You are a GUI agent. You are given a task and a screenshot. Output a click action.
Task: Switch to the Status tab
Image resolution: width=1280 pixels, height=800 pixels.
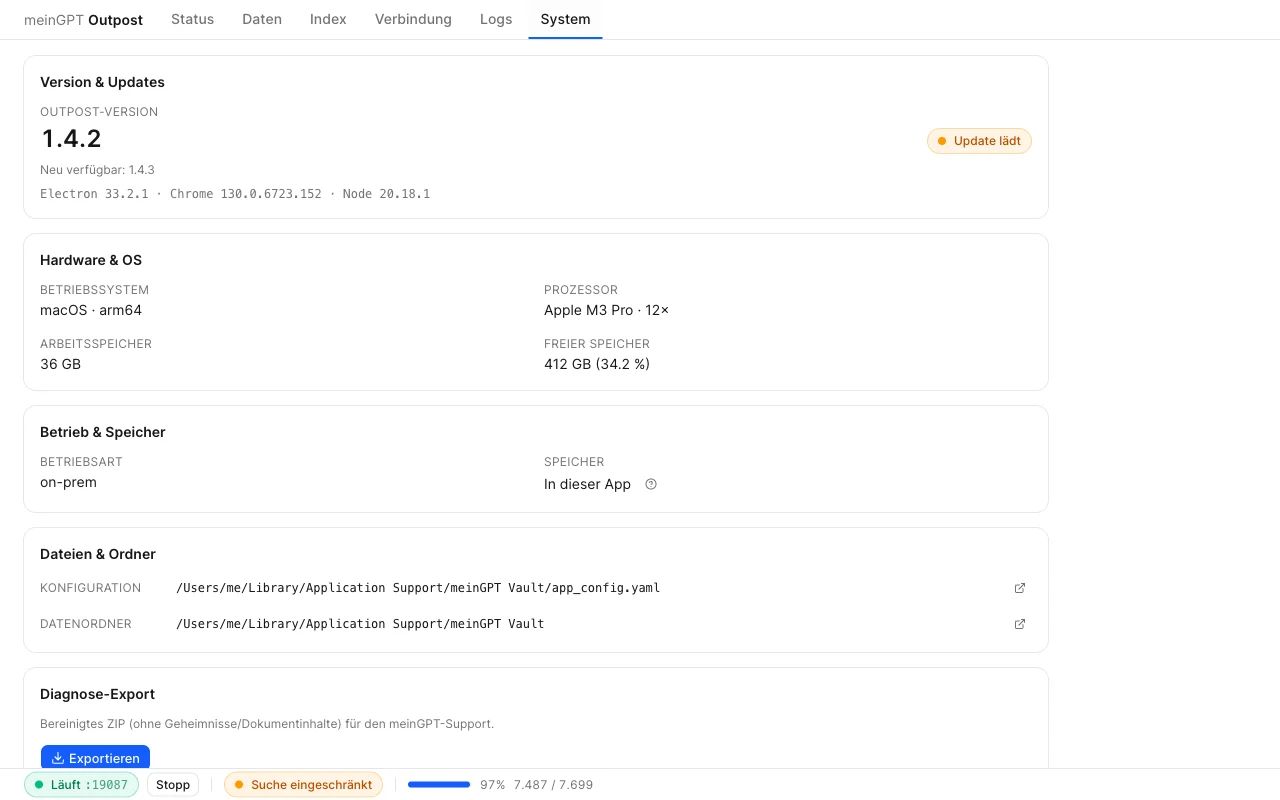192,19
